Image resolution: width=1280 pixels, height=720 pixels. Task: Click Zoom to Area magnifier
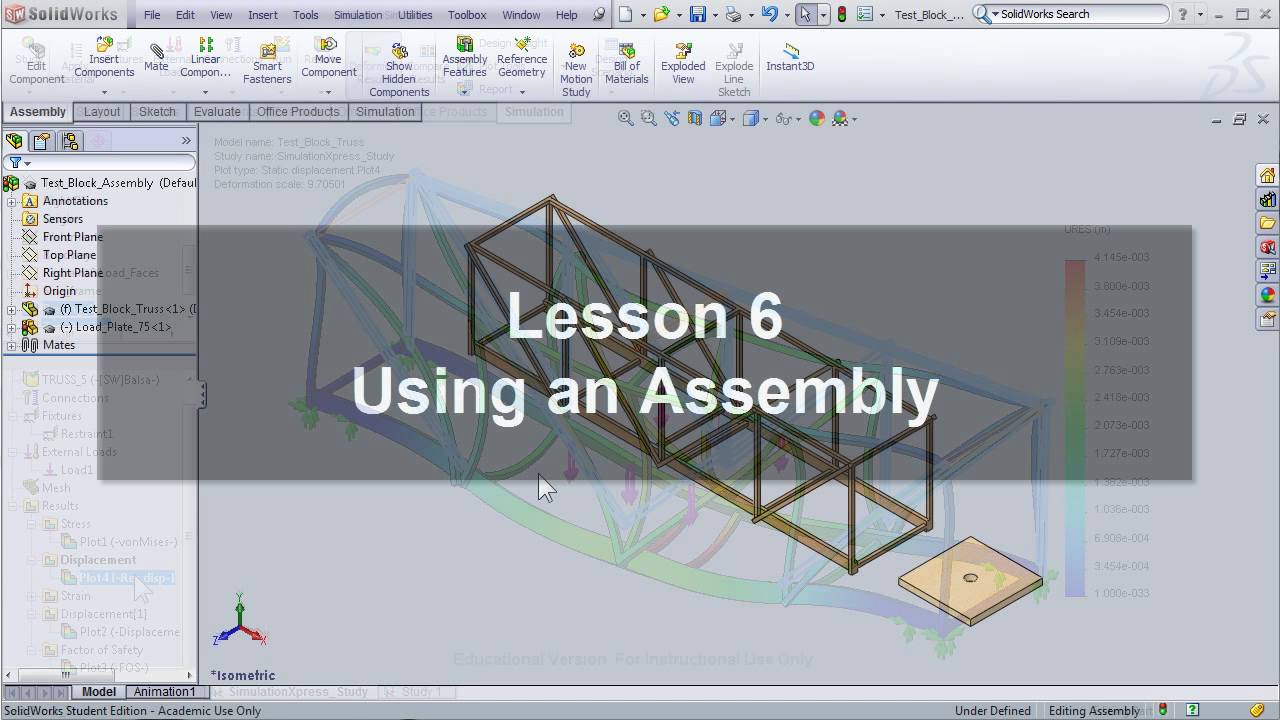pos(648,118)
